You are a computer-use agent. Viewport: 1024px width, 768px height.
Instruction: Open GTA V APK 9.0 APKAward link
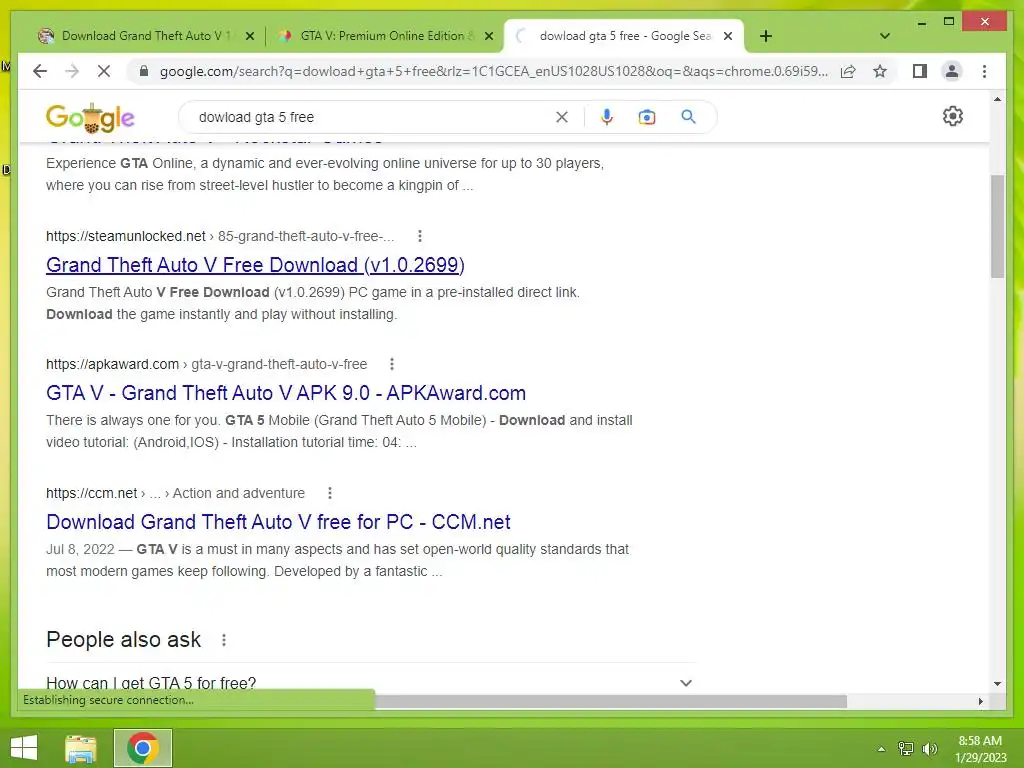(286, 393)
